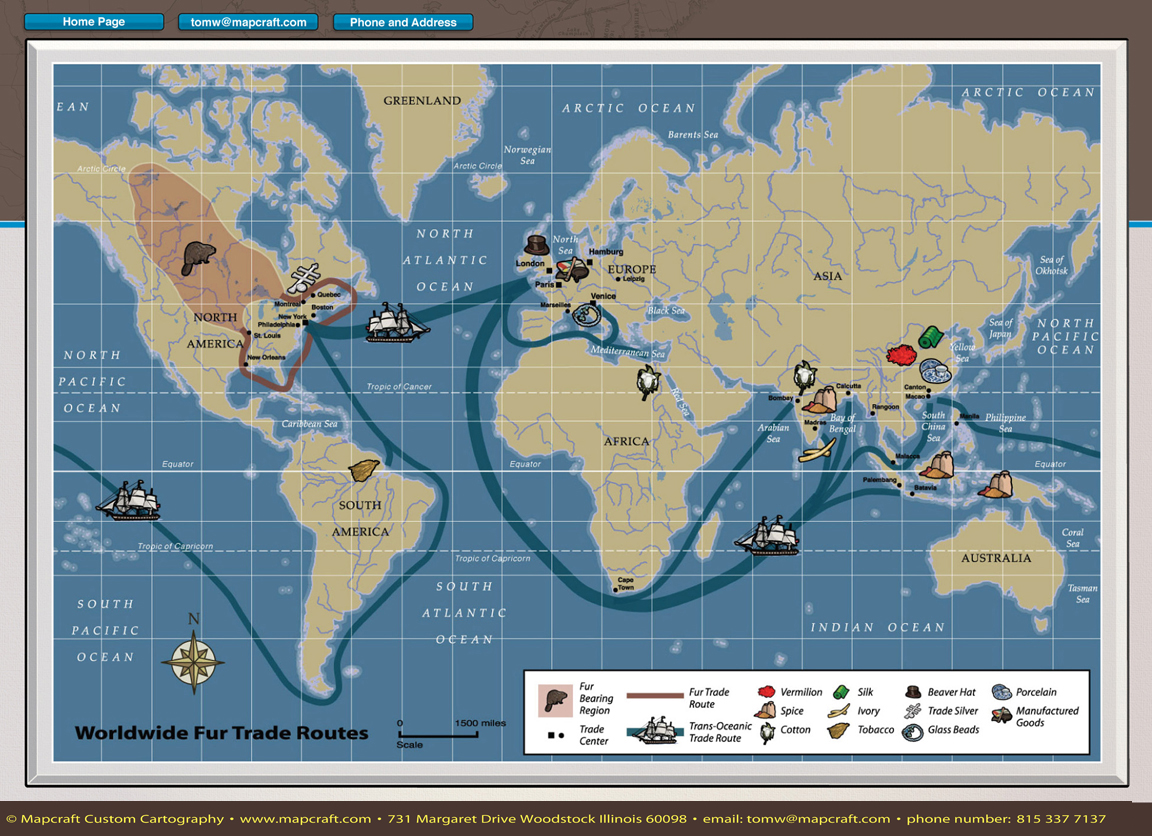This screenshot has height=836, width=1152.
Task: Click the Cape Town label
Action: (x=625, y=583)
